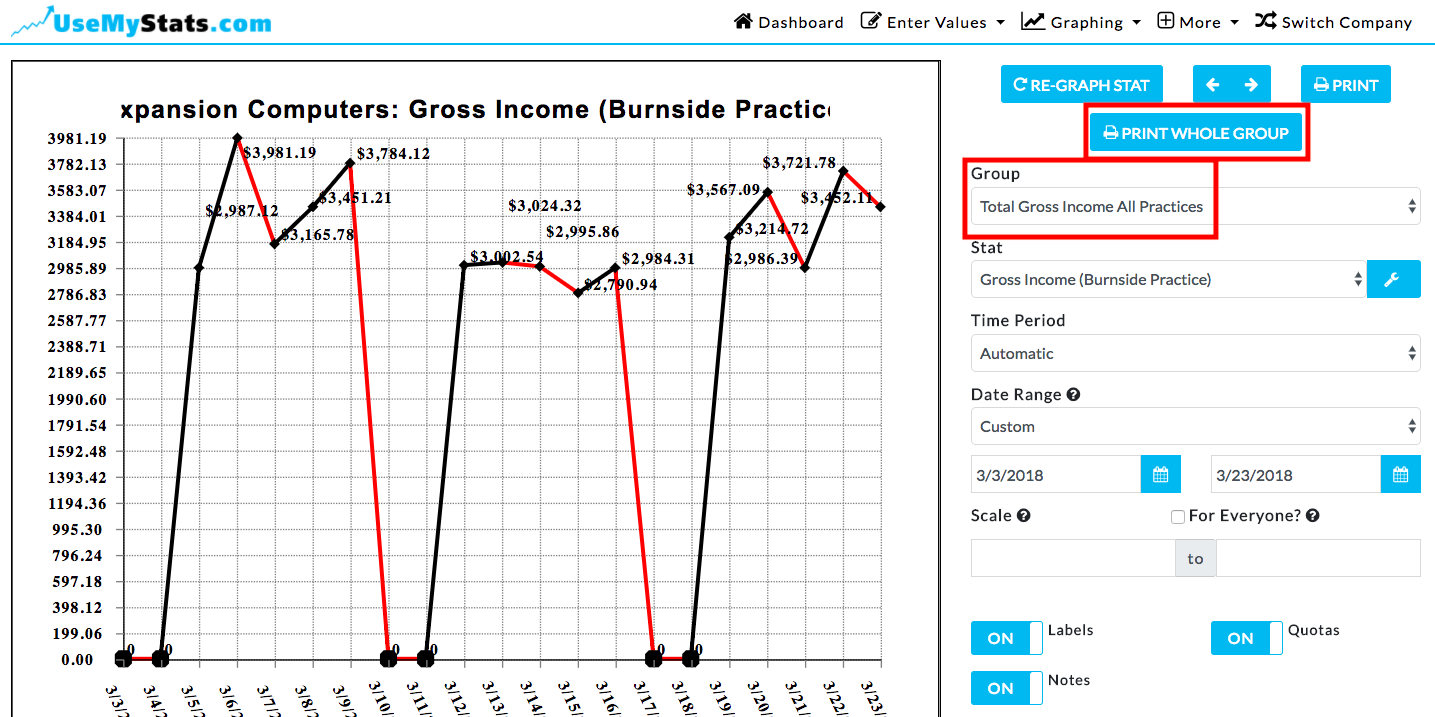Click Switch Company
The image size is (1435, 717).
pos(1332,22)
